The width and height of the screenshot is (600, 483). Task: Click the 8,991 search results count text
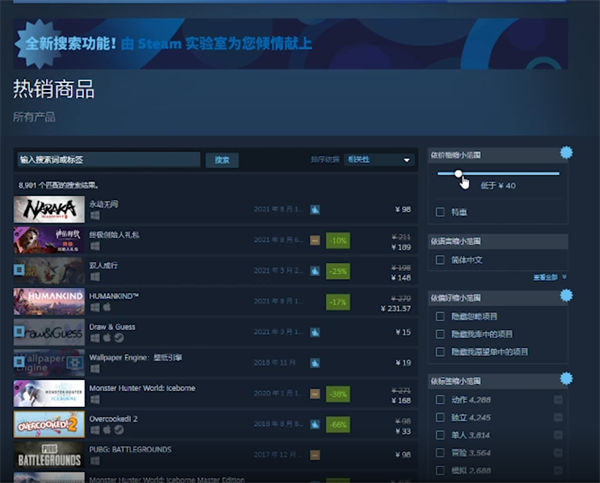click(59, 186)
